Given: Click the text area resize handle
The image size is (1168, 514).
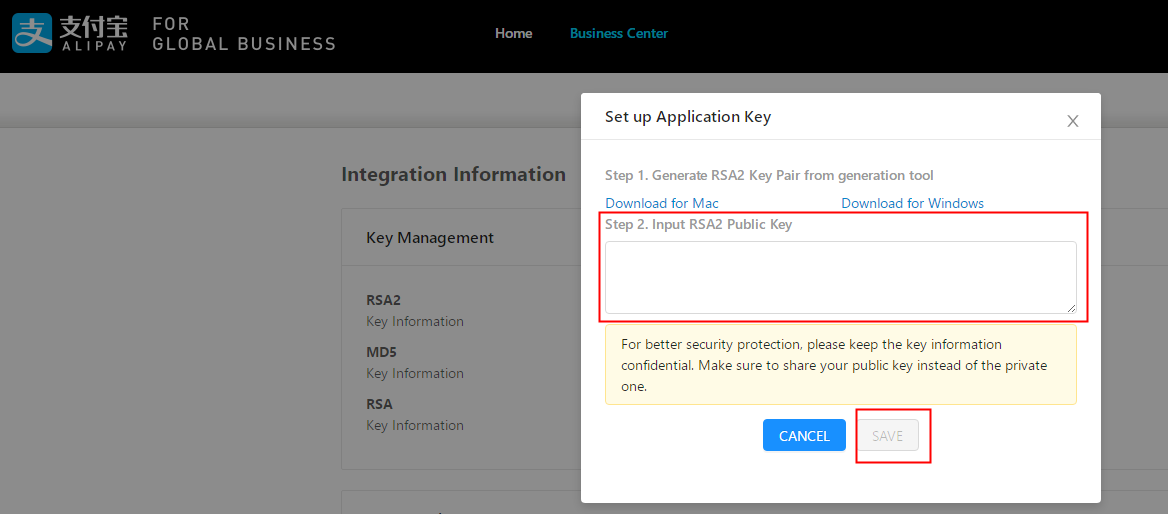Looking at the screenshot, I should 1071,308.
